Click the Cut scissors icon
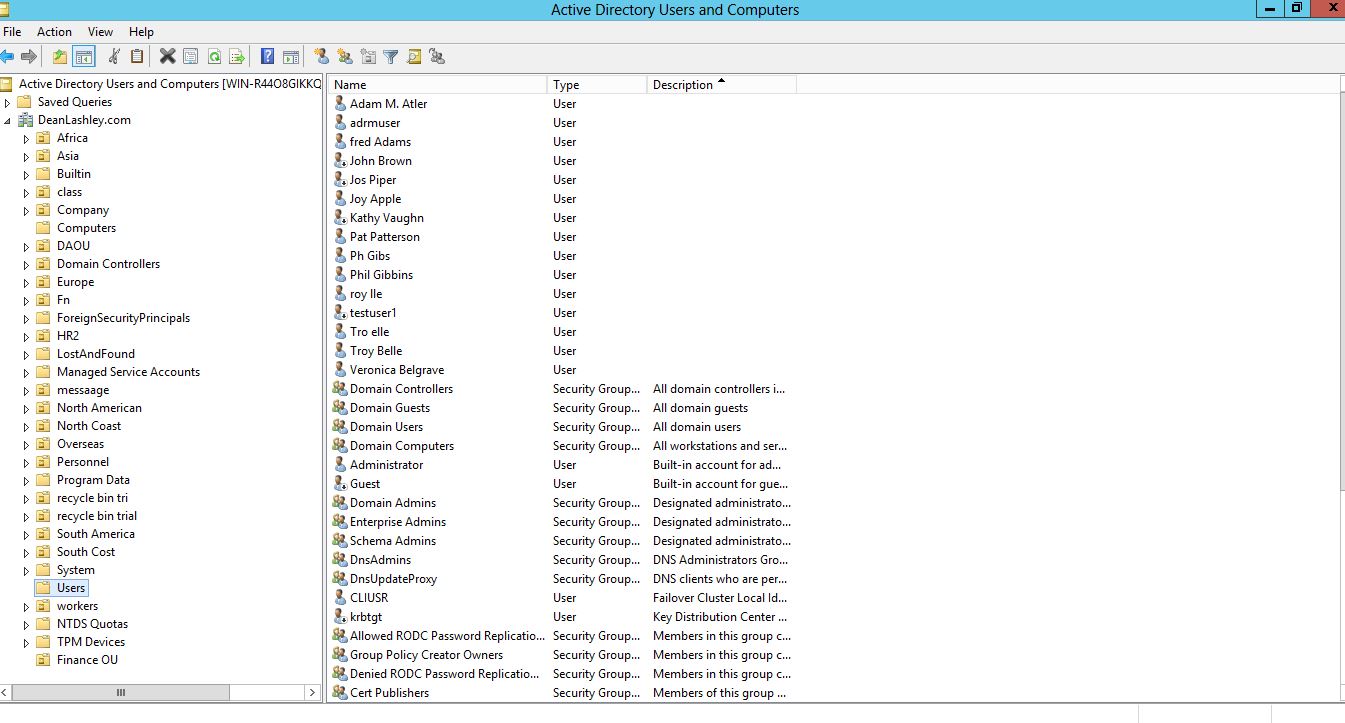 click(x=114, y=57)
